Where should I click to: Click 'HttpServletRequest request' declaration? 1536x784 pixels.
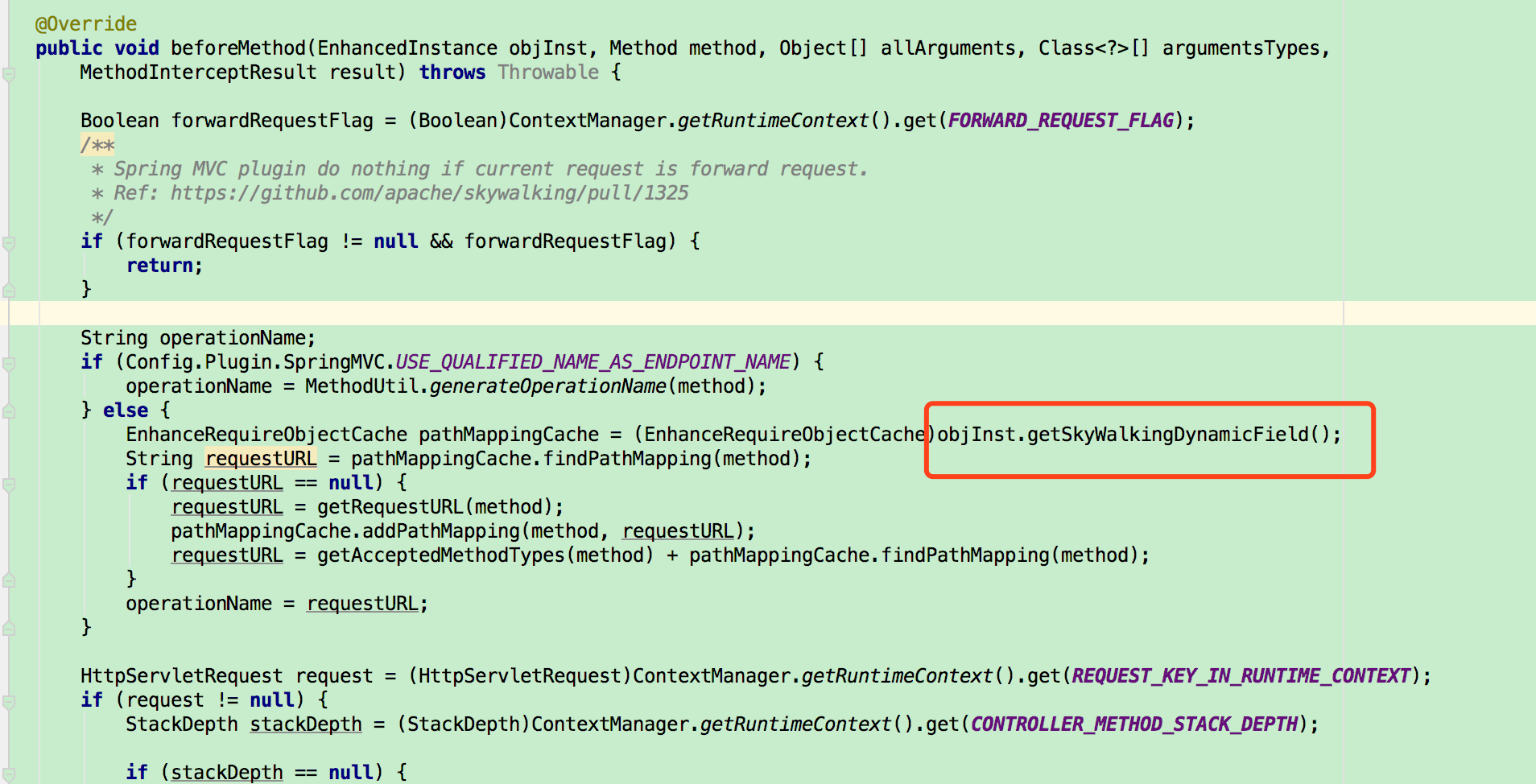coord(227,676)
